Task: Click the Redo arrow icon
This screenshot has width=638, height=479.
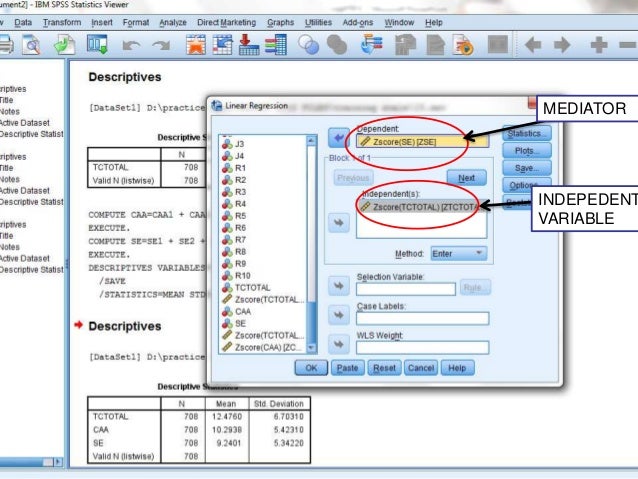Action: [161, 45]
